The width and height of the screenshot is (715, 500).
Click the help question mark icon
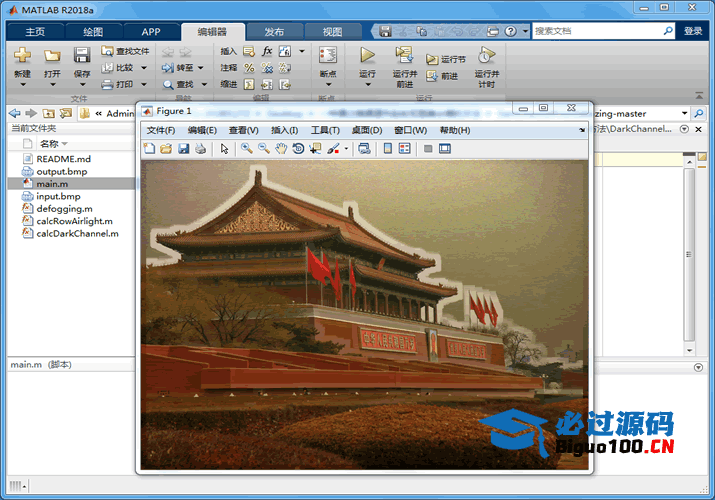pos(511,31)
